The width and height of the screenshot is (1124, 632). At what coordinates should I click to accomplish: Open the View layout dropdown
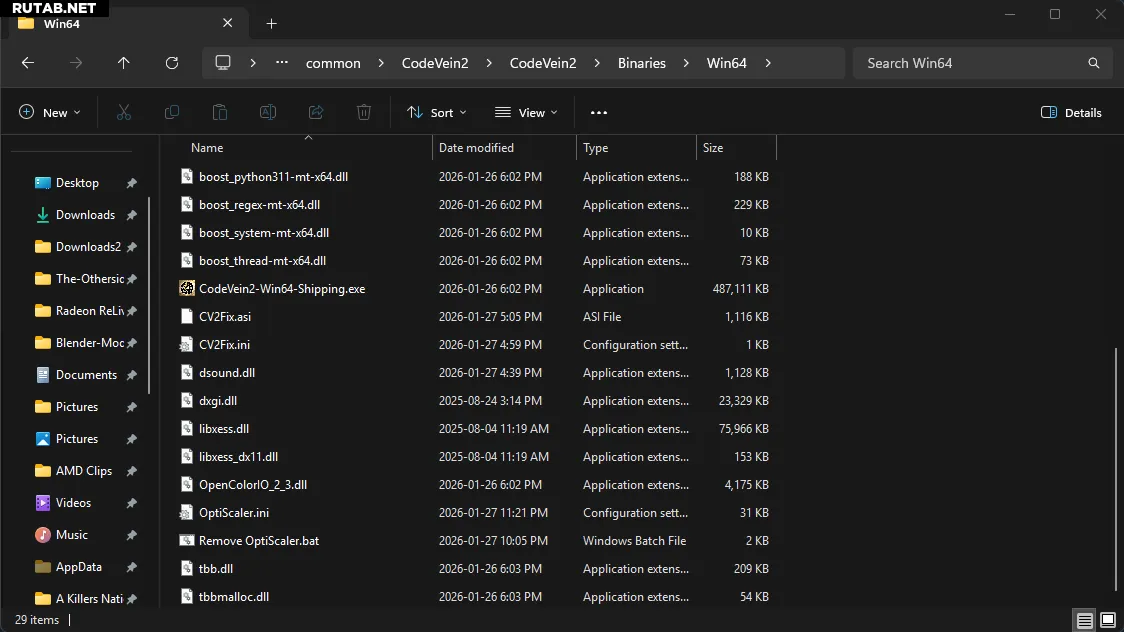526,113
